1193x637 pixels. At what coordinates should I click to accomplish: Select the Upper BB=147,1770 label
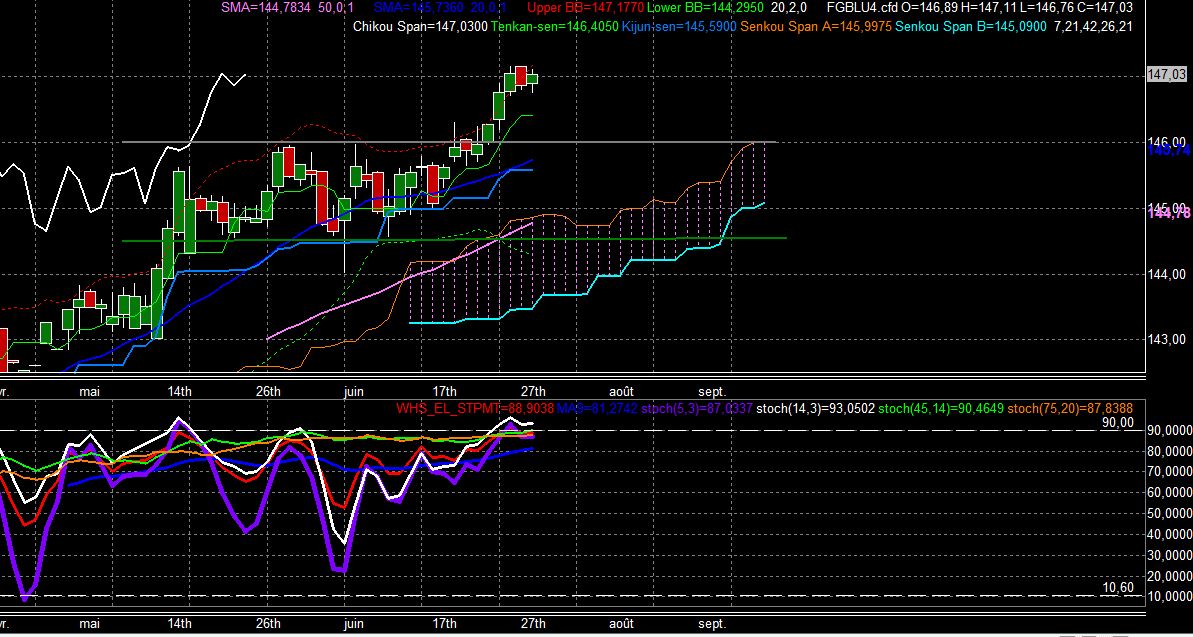pyautogui.click(x=586, y=8)
